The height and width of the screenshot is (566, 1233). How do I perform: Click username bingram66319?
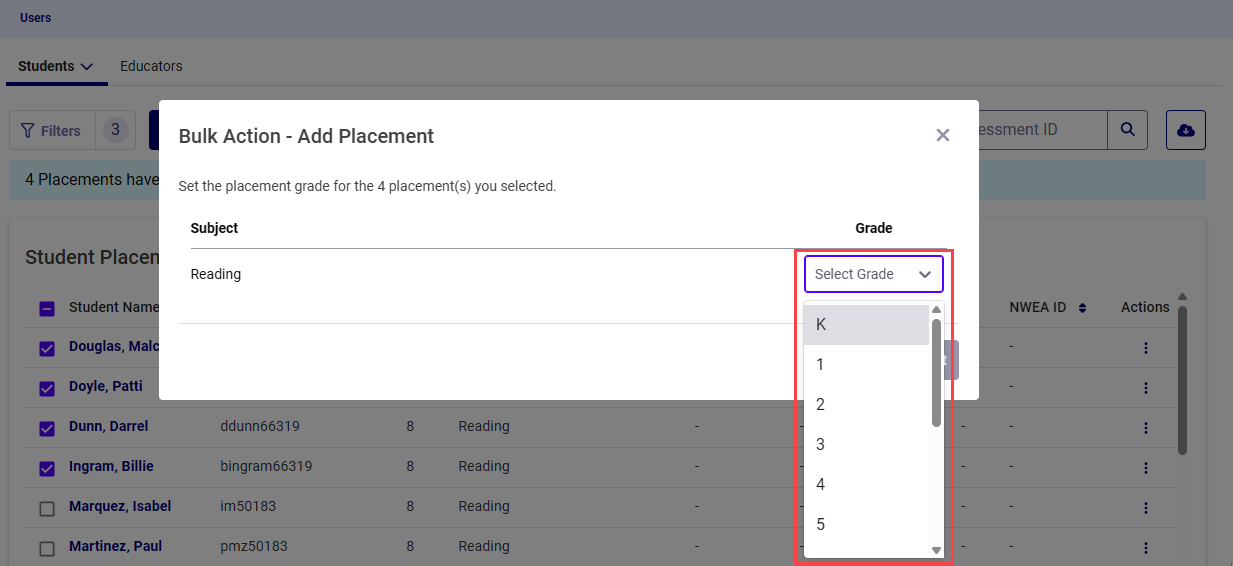(266, 466)
